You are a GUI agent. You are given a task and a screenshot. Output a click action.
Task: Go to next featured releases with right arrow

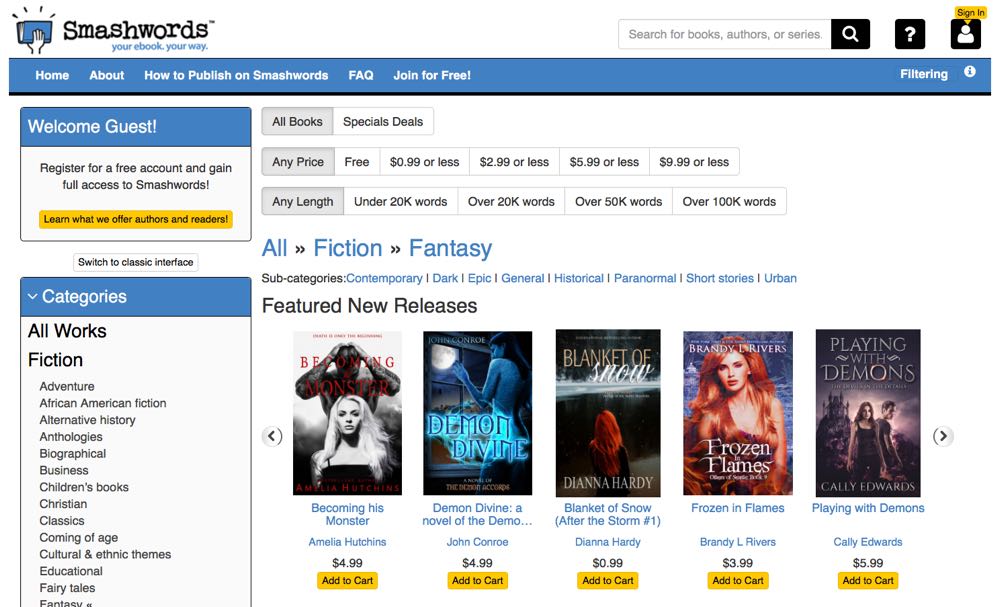(x=943, y=436)
